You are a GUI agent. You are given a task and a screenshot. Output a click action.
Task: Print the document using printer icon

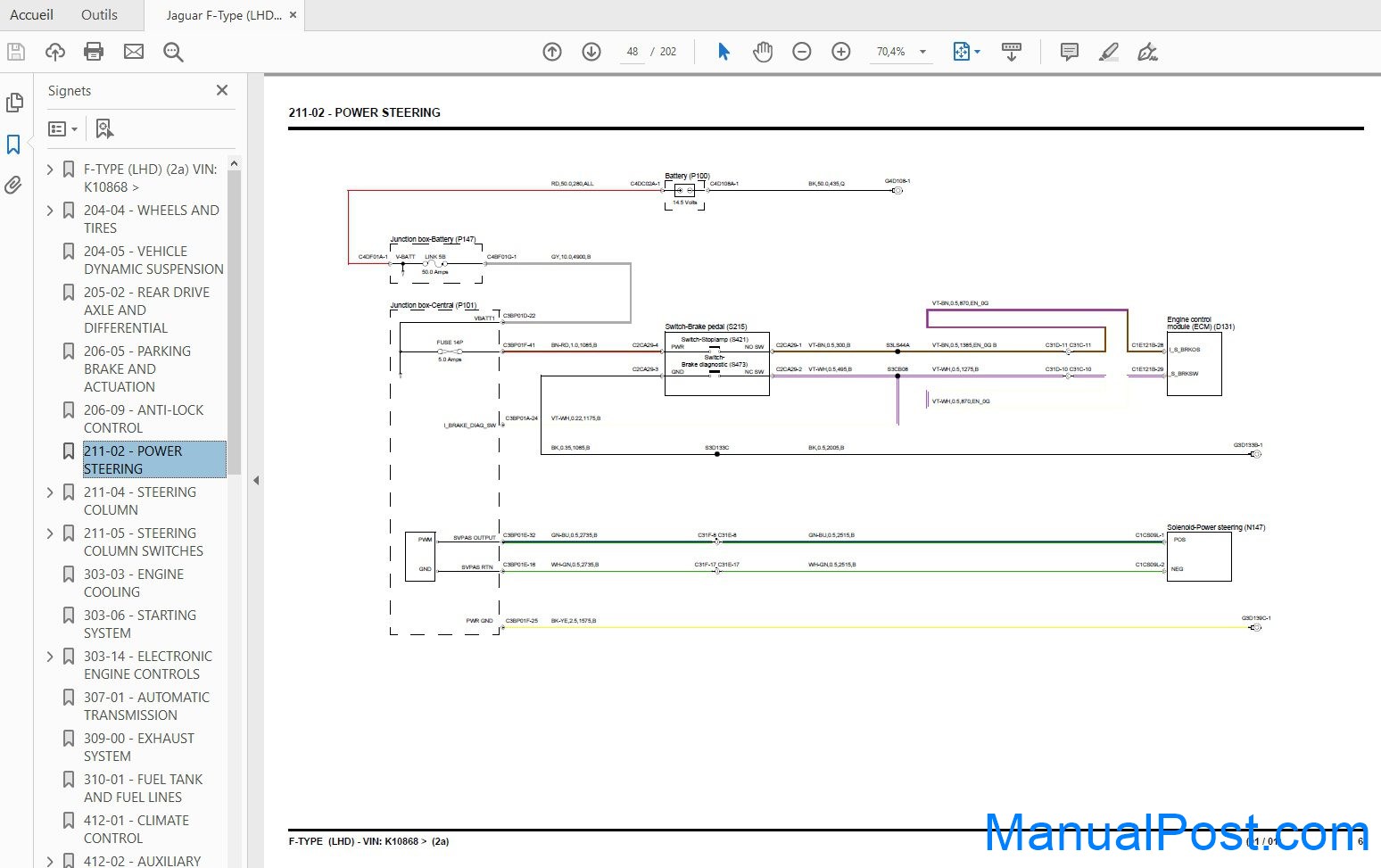(x=94, y=52)
